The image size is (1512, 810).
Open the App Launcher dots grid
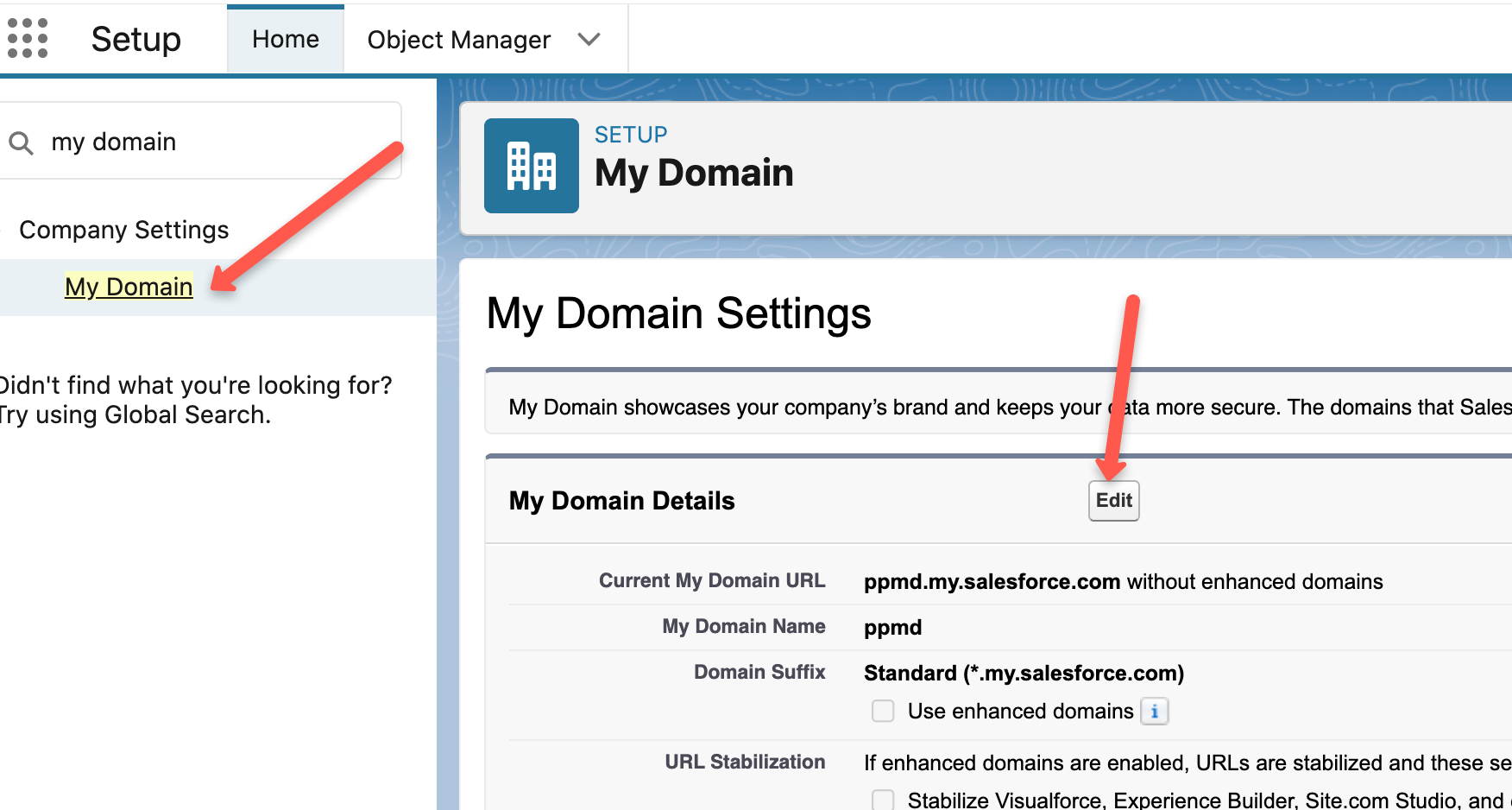pos(27,39)
